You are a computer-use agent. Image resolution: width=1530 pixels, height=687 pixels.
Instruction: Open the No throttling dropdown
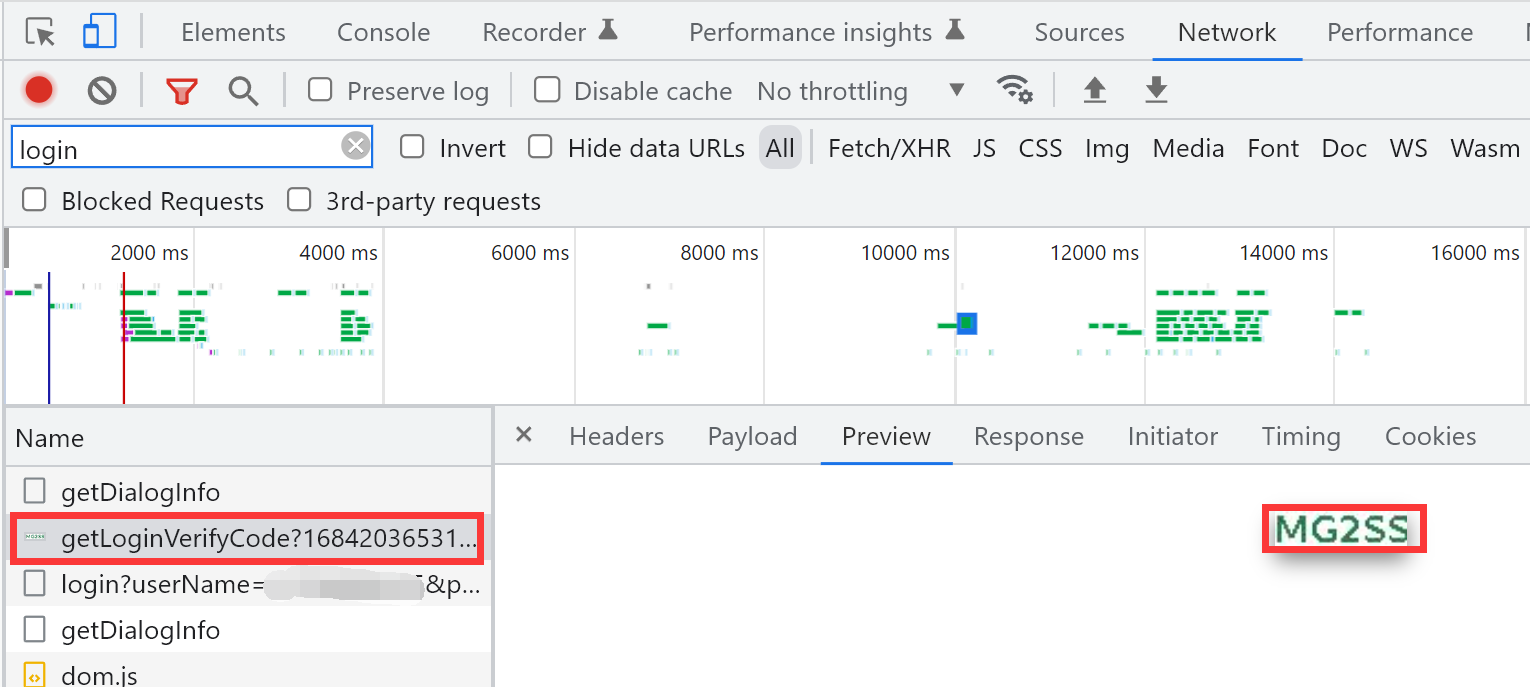(860, 91)
